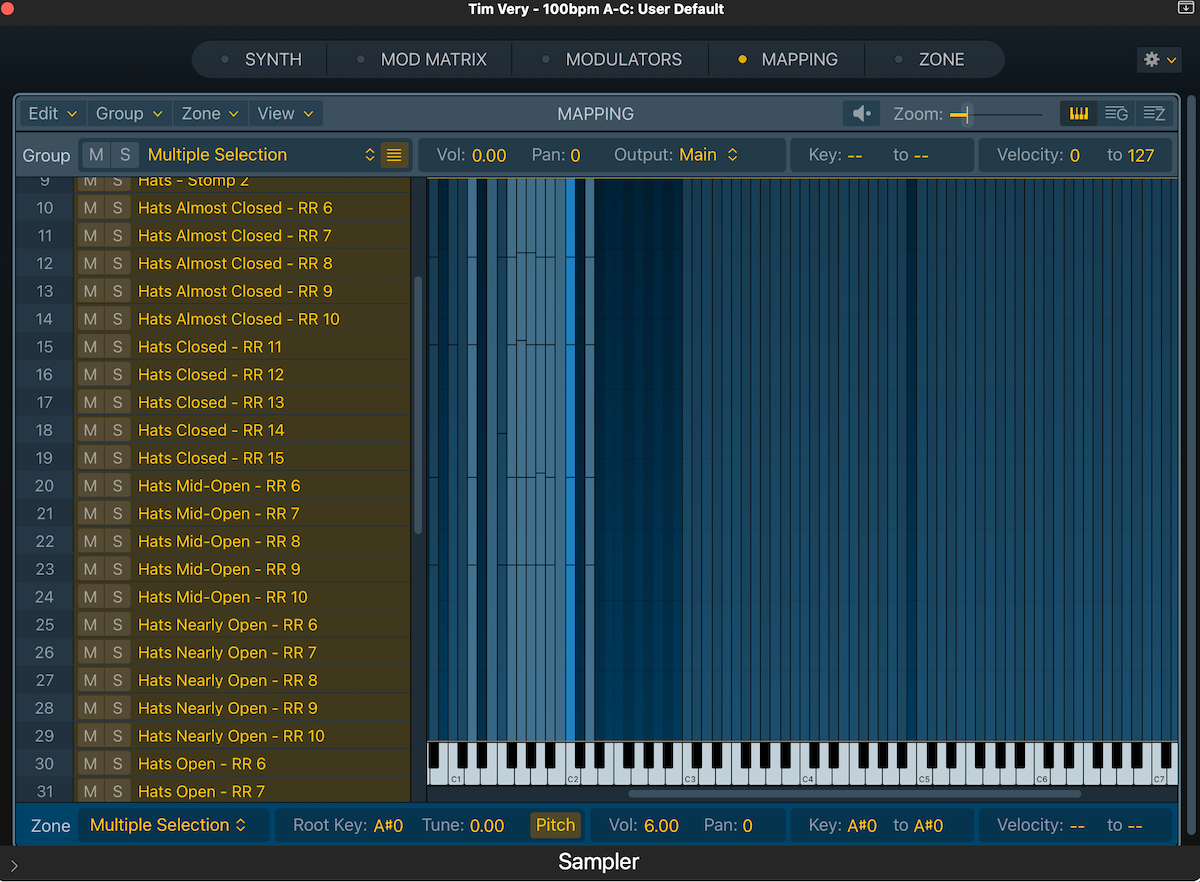Viewport: 1200px width, 882px height.
Task: Solo Hats Closed - RR 11 group
Action: tap(117, 347)
